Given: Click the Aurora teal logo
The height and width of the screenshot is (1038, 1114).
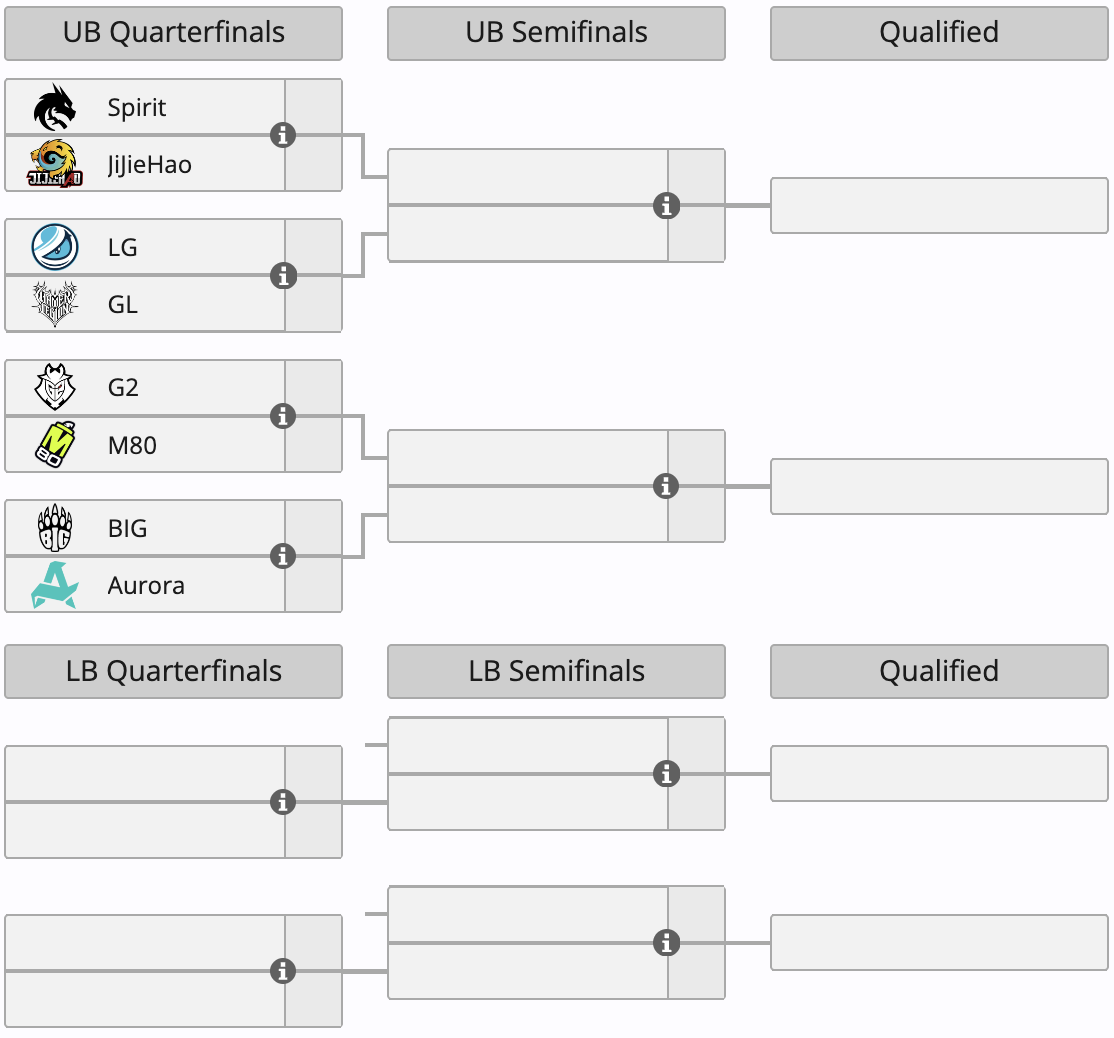Looking at the screenshot, I should pos(55,585).
